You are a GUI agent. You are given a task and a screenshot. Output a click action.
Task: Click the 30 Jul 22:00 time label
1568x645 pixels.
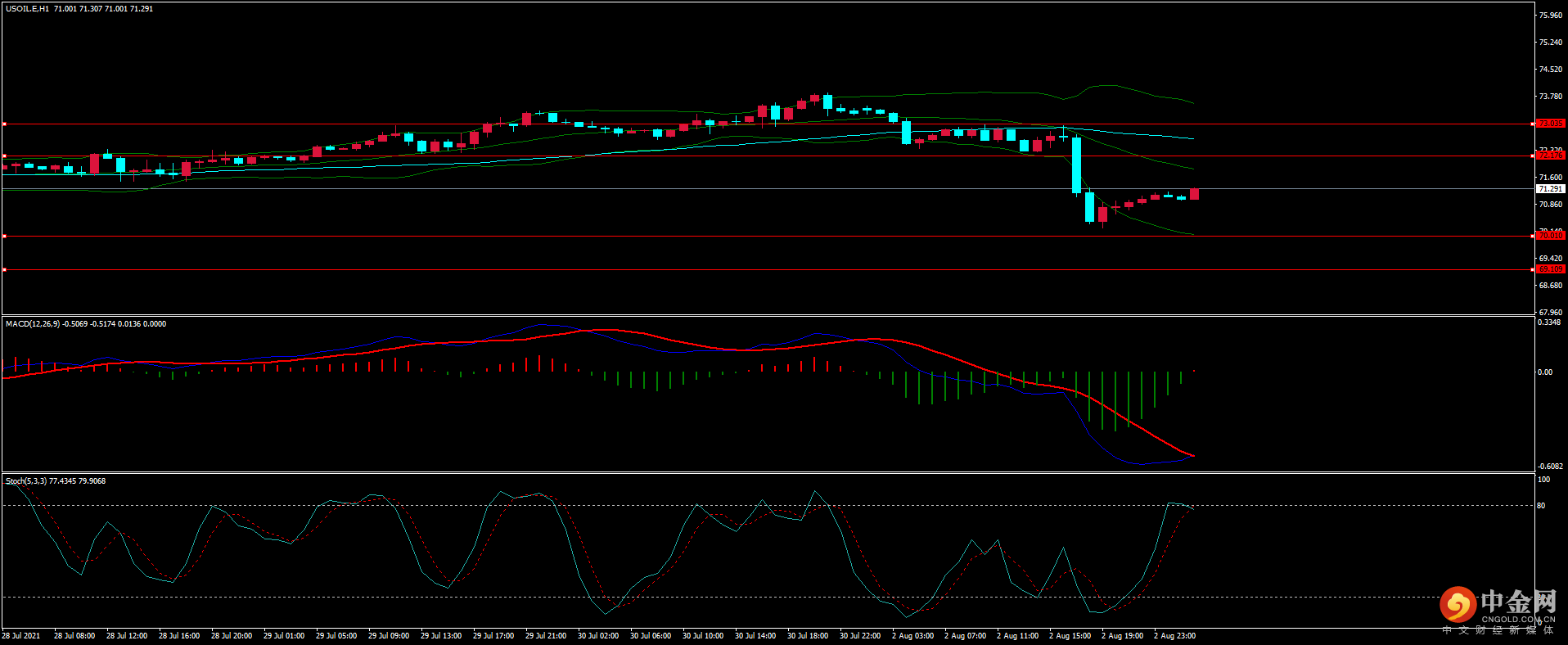[x=860, y=636]
